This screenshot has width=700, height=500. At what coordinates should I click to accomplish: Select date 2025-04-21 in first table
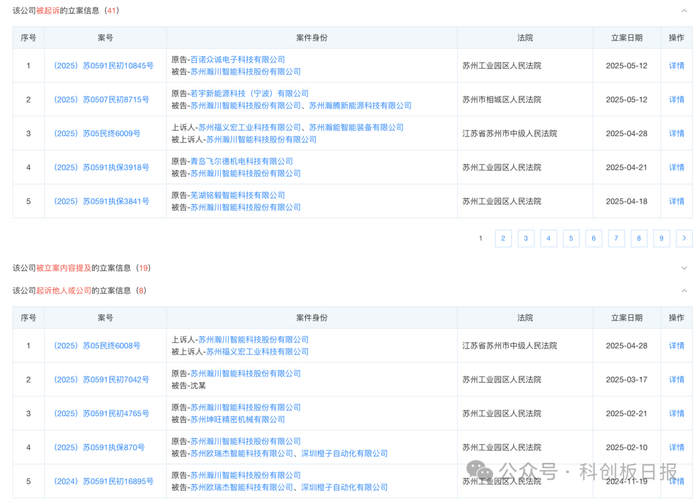626,167
